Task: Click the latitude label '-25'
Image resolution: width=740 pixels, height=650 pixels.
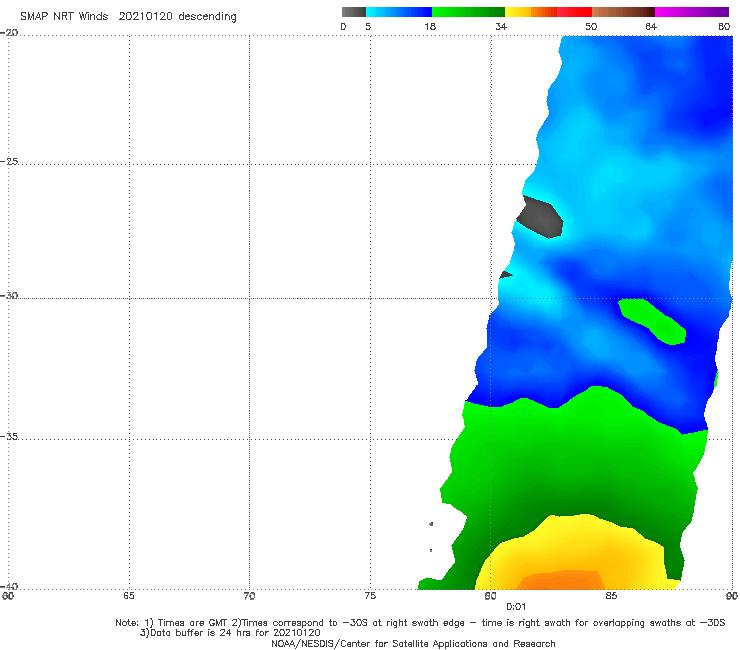Action: click(9, 161)
